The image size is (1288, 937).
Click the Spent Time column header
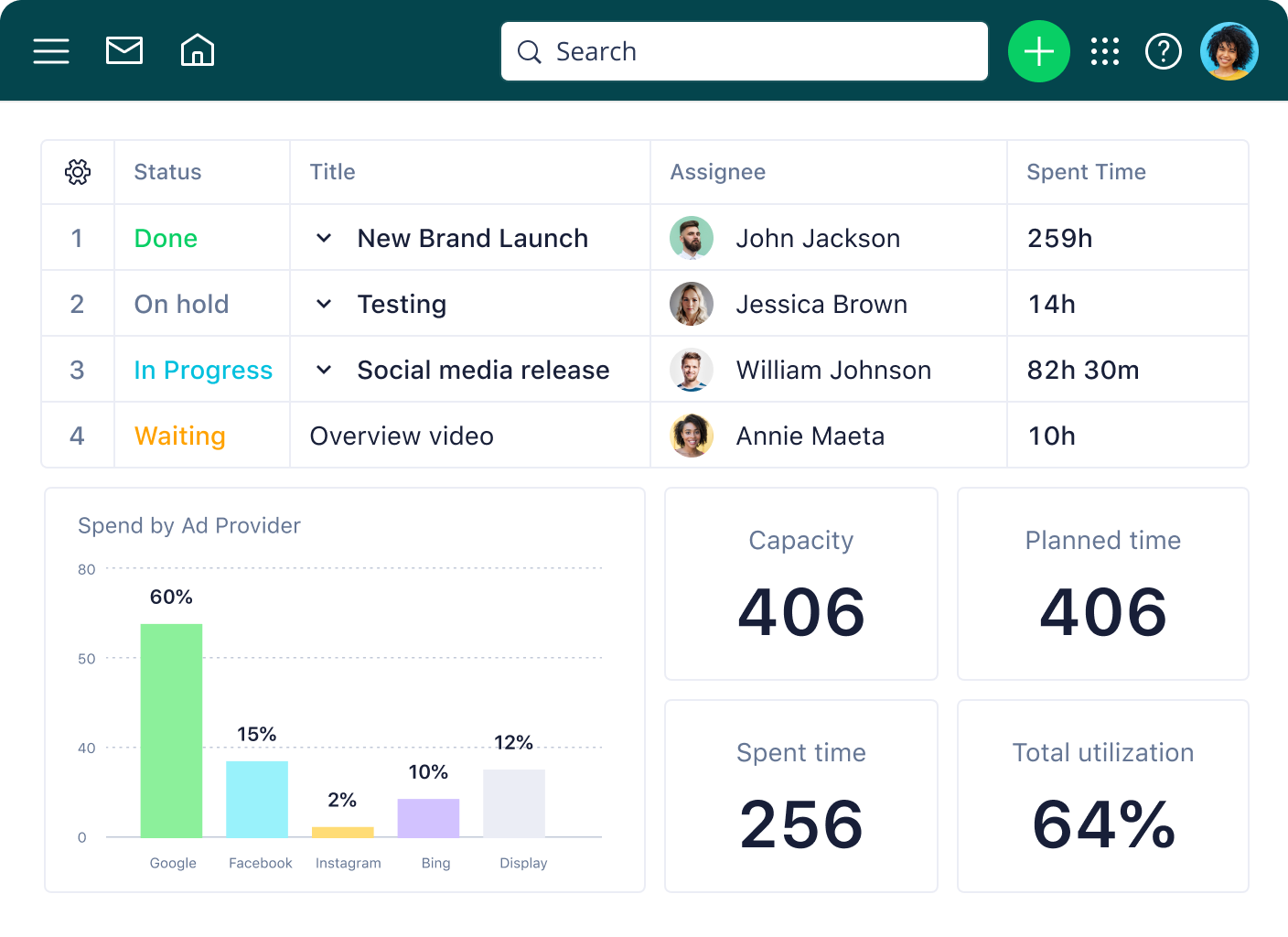[x=1086, y=172]
